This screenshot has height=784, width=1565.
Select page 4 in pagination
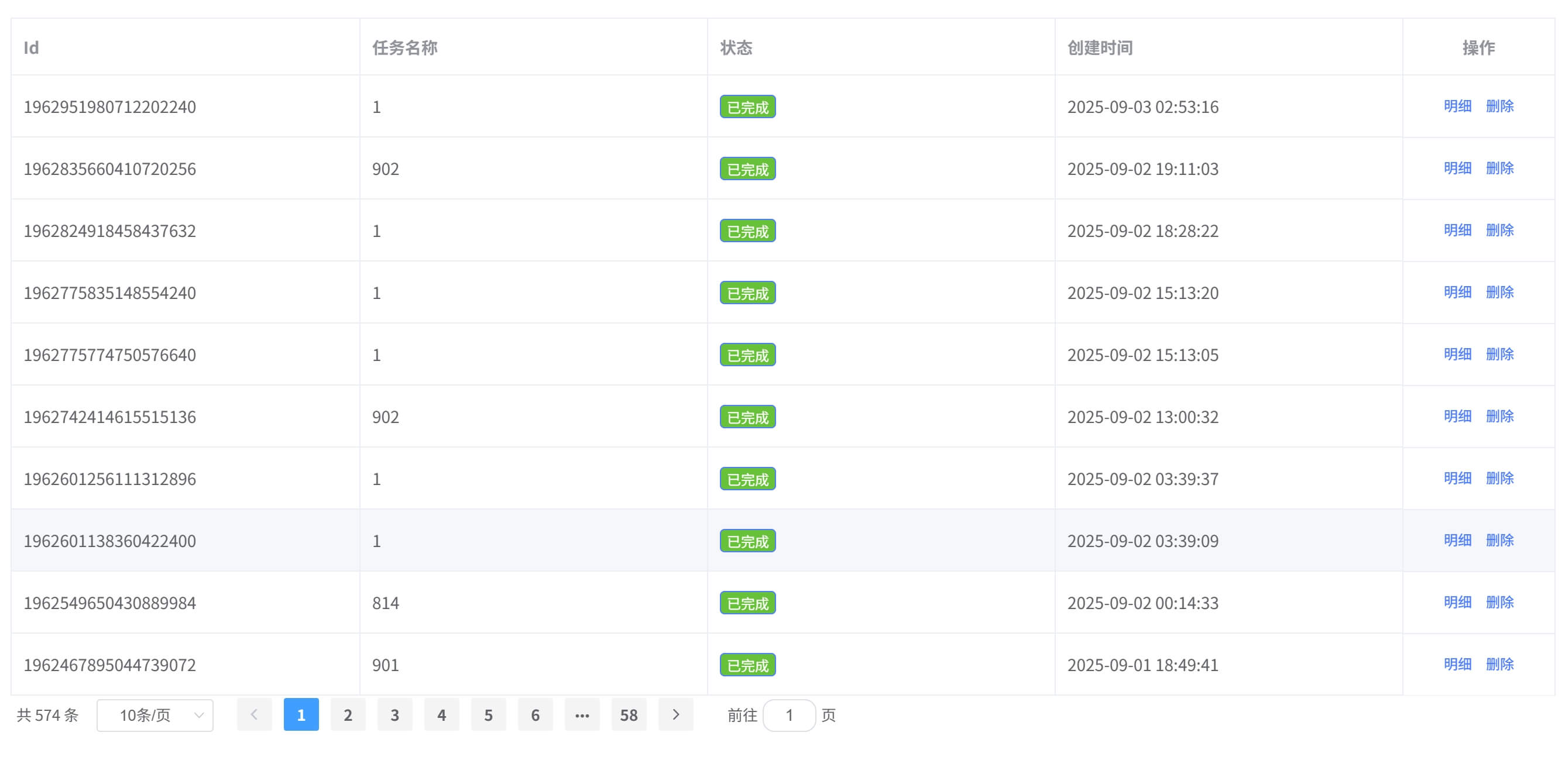pos(441,715)
